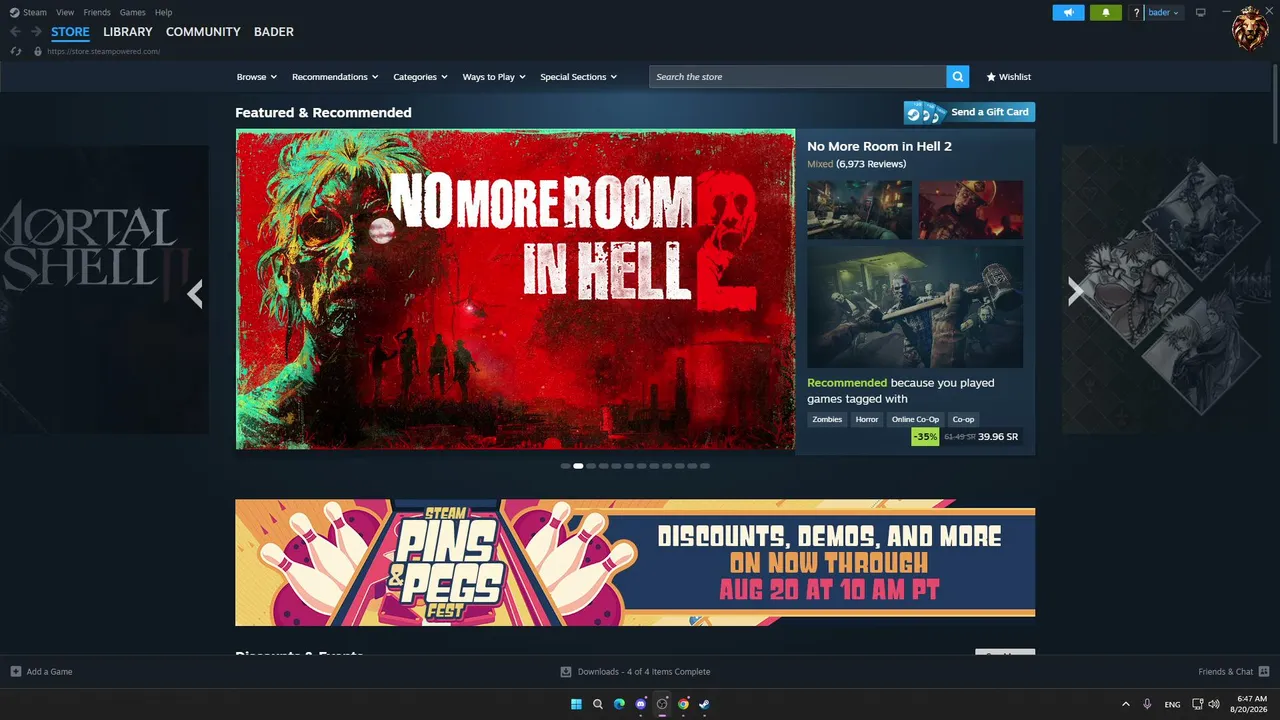Click the Steam icon in the taskbar
Viewport: 1280px width, 720px height.
[x=704, y=704]
